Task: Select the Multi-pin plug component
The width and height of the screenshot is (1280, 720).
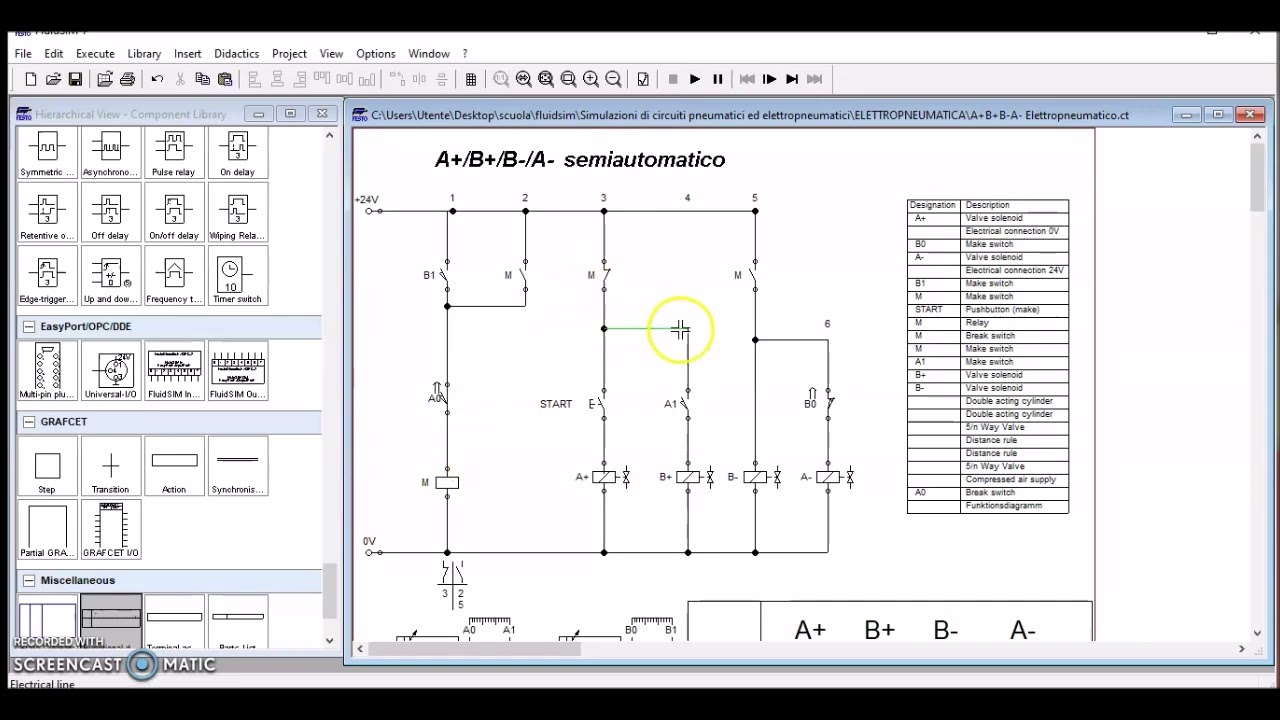Action: point(47,371)
